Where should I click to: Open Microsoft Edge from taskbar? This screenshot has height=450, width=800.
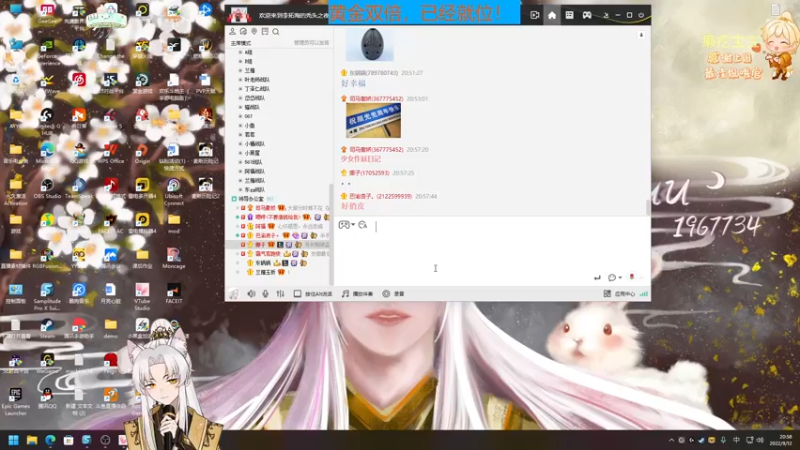pos(50,440)
